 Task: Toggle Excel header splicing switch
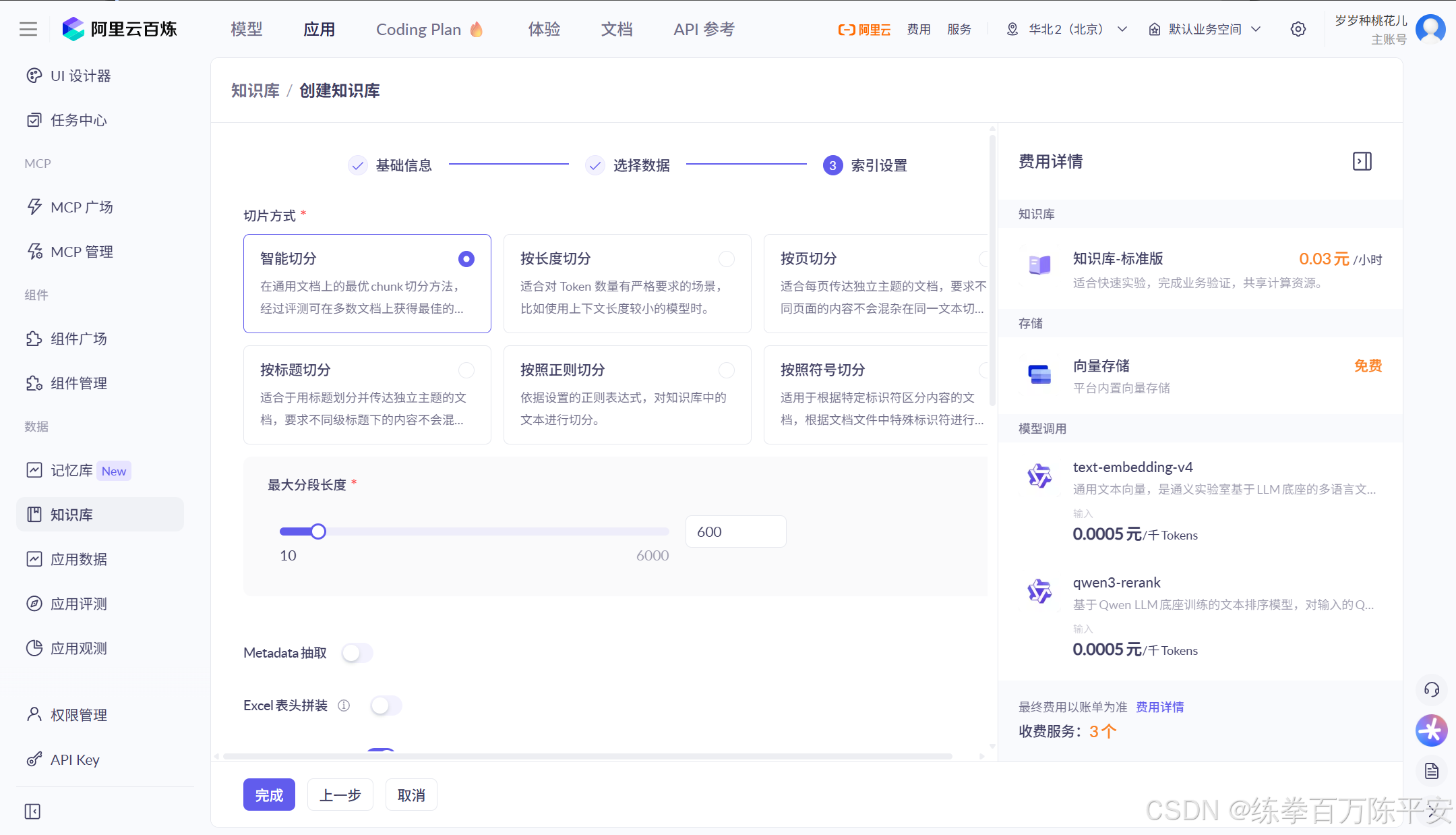(x=386, y=706)
